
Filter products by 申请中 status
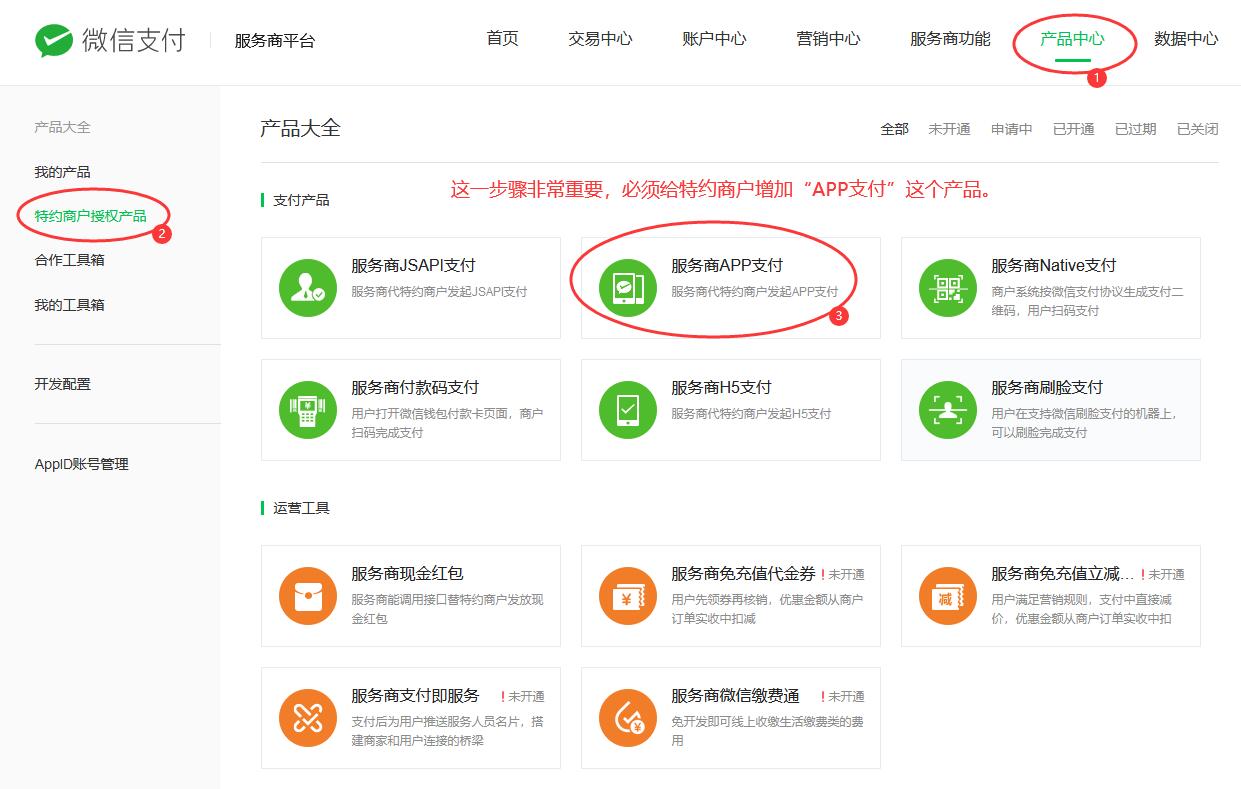point(1011,129)
